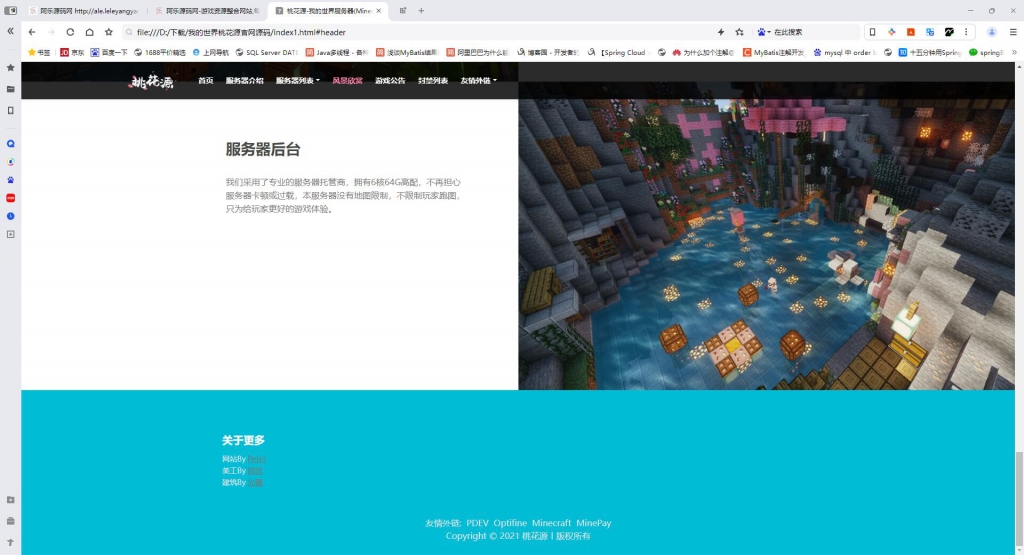Open the 博客园 bookmark

click(547, 52)
